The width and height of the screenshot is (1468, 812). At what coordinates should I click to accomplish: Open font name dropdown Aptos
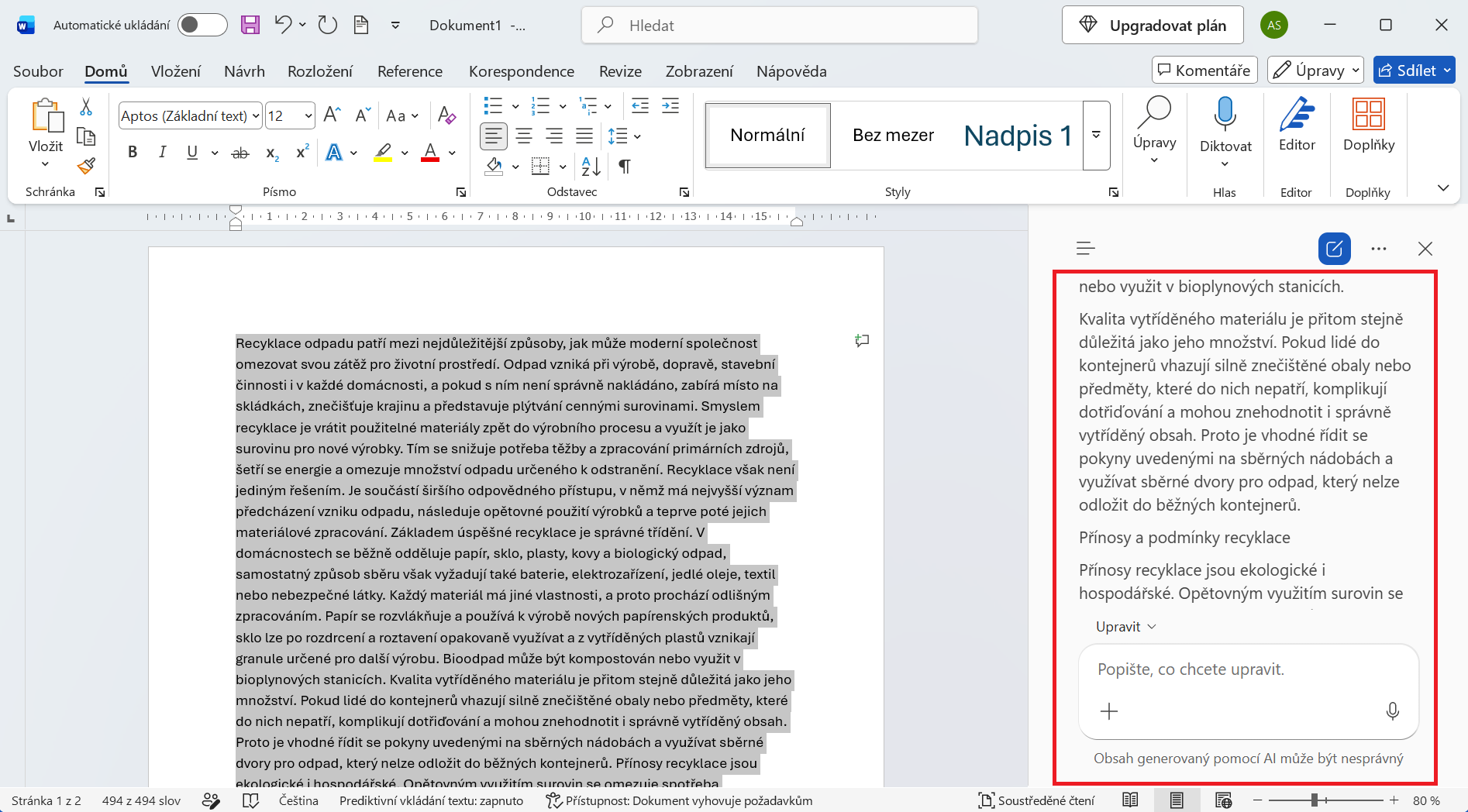[255, 116]
